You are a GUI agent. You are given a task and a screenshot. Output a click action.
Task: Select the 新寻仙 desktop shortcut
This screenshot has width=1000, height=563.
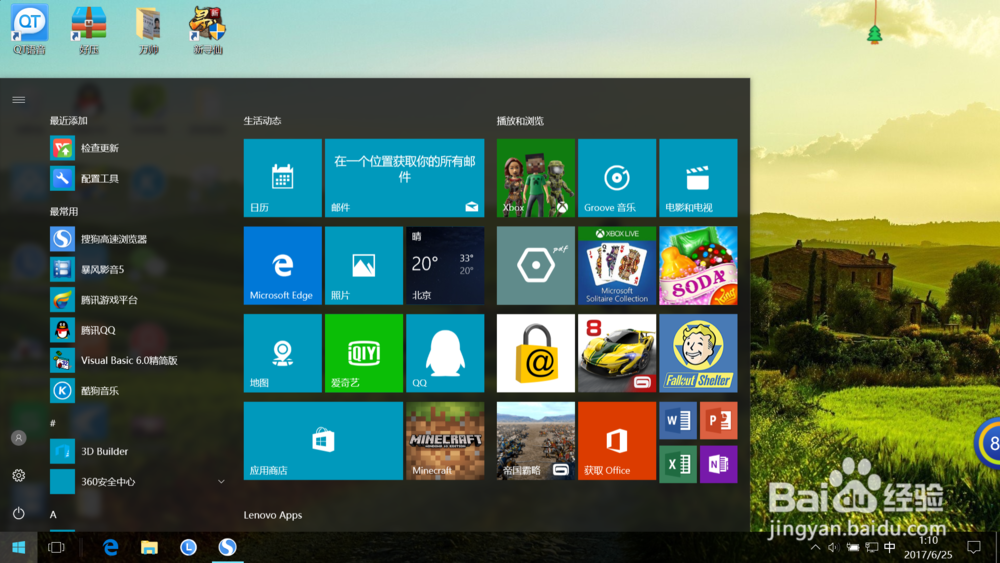point(208,29)
